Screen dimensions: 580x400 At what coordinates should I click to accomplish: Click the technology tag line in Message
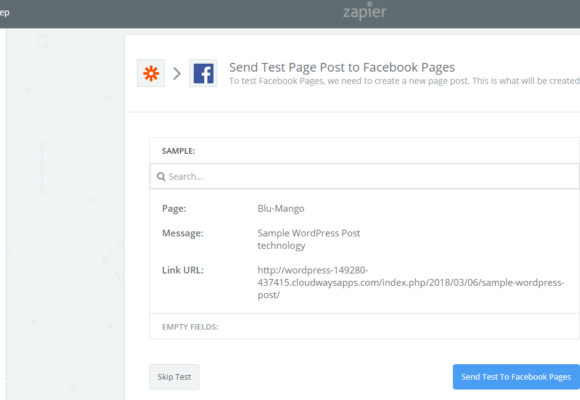(281, 246)
